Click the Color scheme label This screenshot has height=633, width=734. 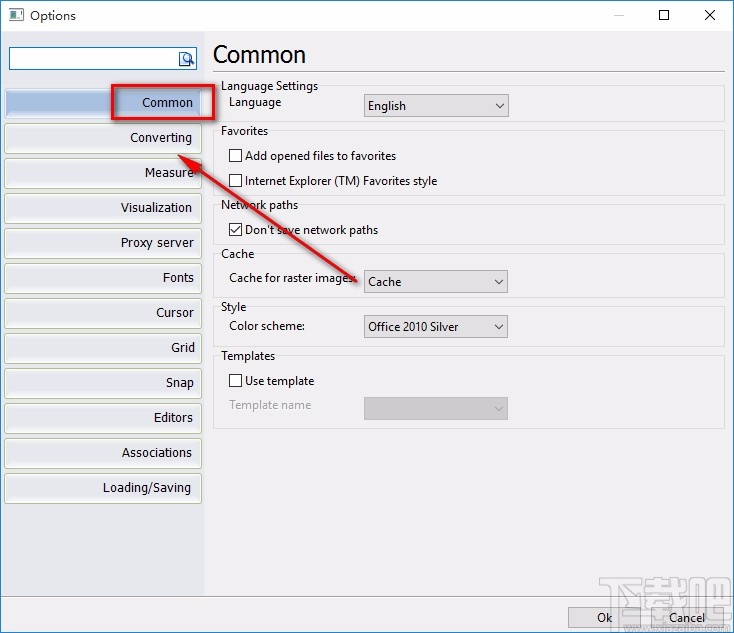[x=267, y=326]
